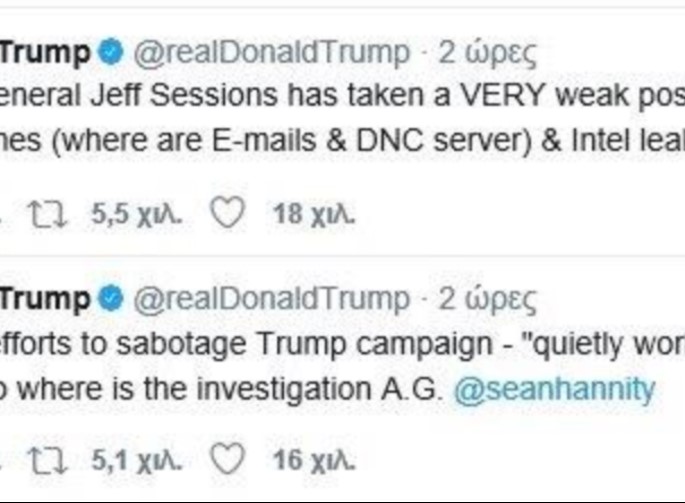Open @realDonaldTrump handle in the second tweet
Screen dimensions: 685x503
tap(270, 299)
